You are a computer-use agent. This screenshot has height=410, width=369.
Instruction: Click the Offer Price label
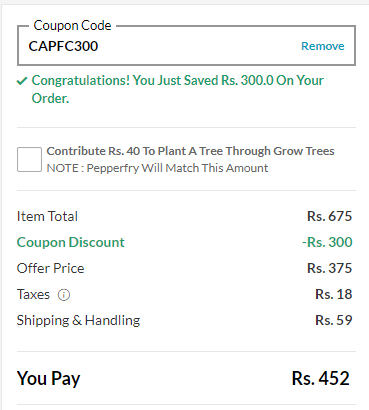tap(51, 268)
